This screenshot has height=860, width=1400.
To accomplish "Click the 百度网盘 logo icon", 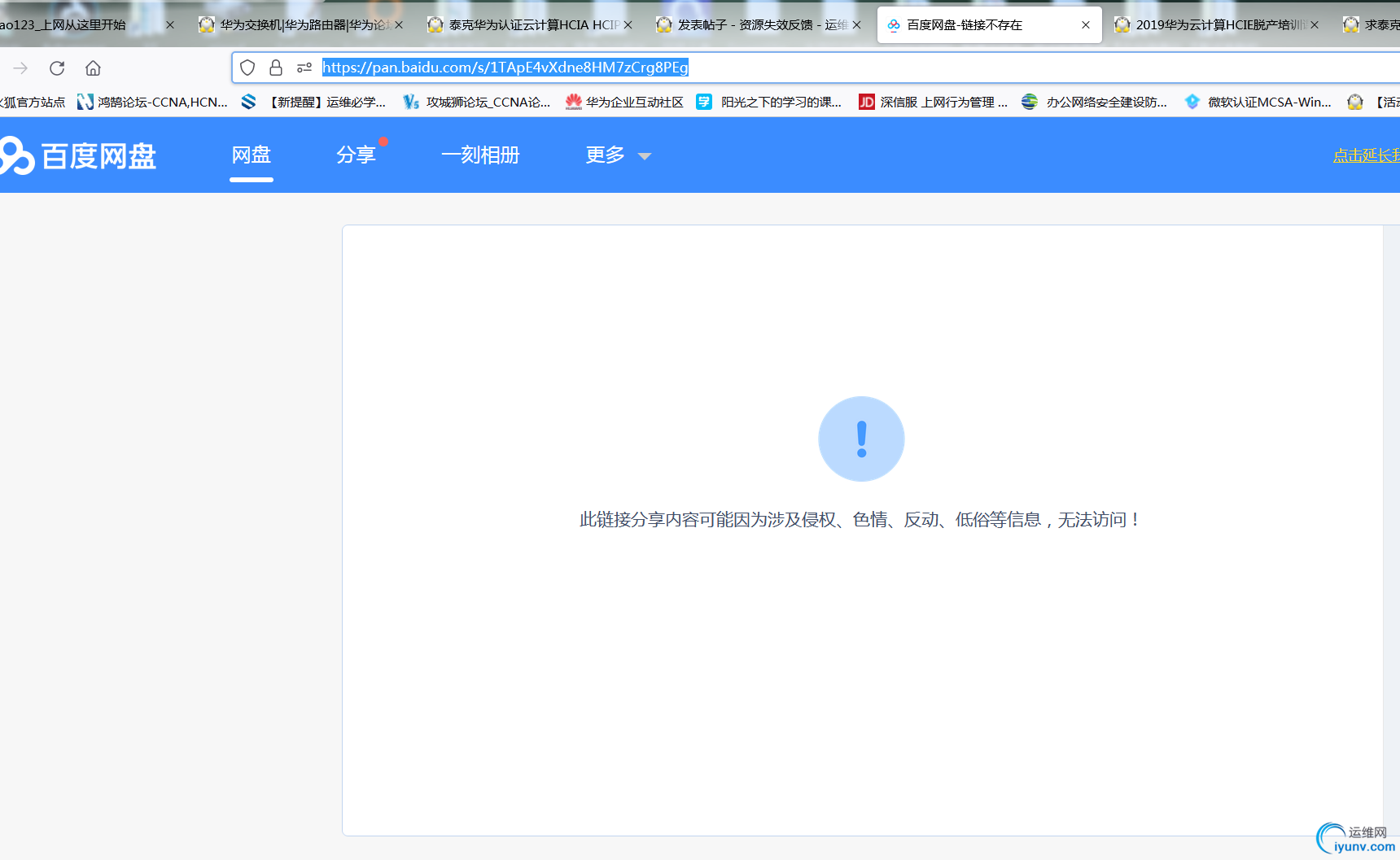I will pyautogui.click(x=16, y=155).
